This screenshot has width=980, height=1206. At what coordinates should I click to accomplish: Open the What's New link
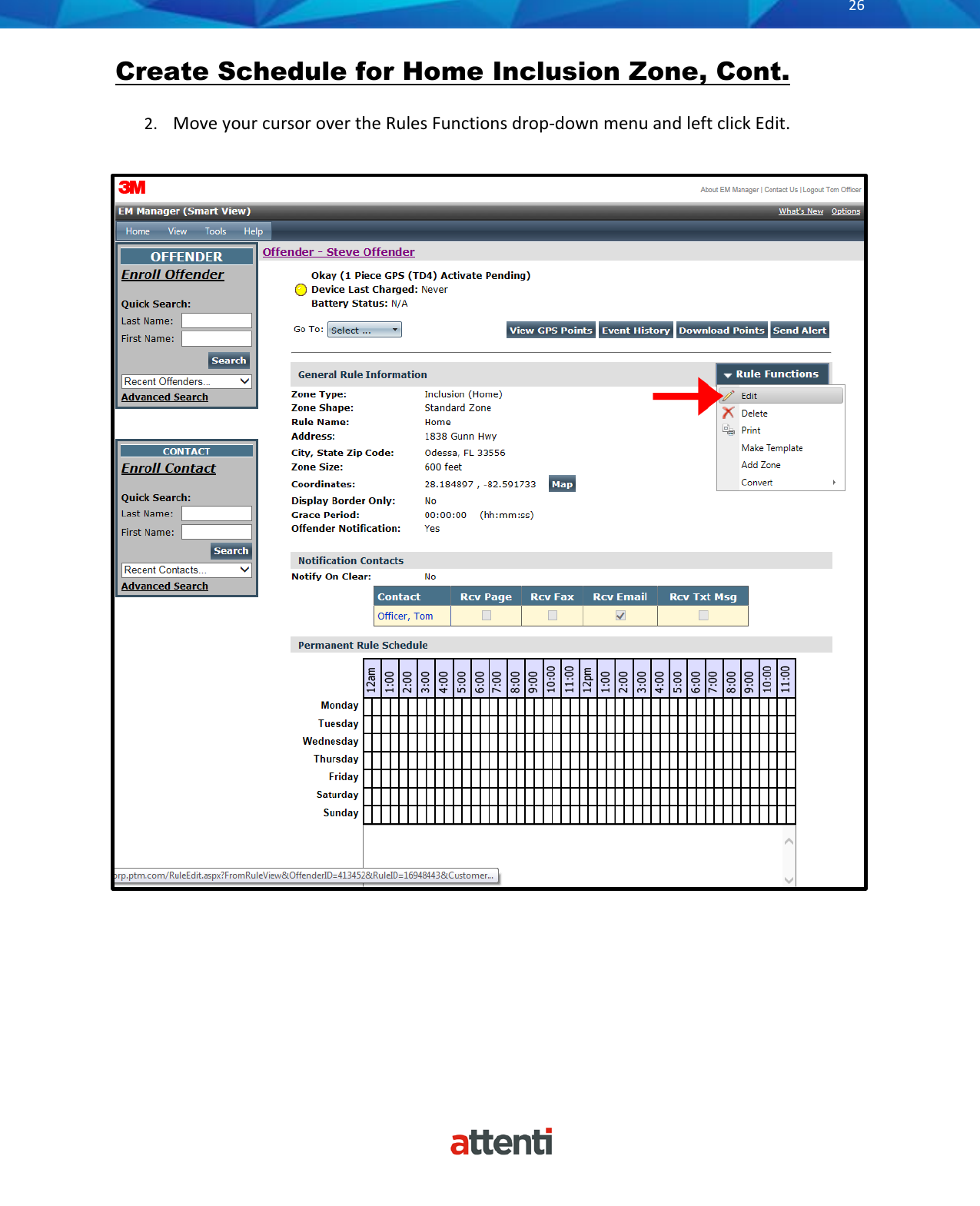(801, 211)
